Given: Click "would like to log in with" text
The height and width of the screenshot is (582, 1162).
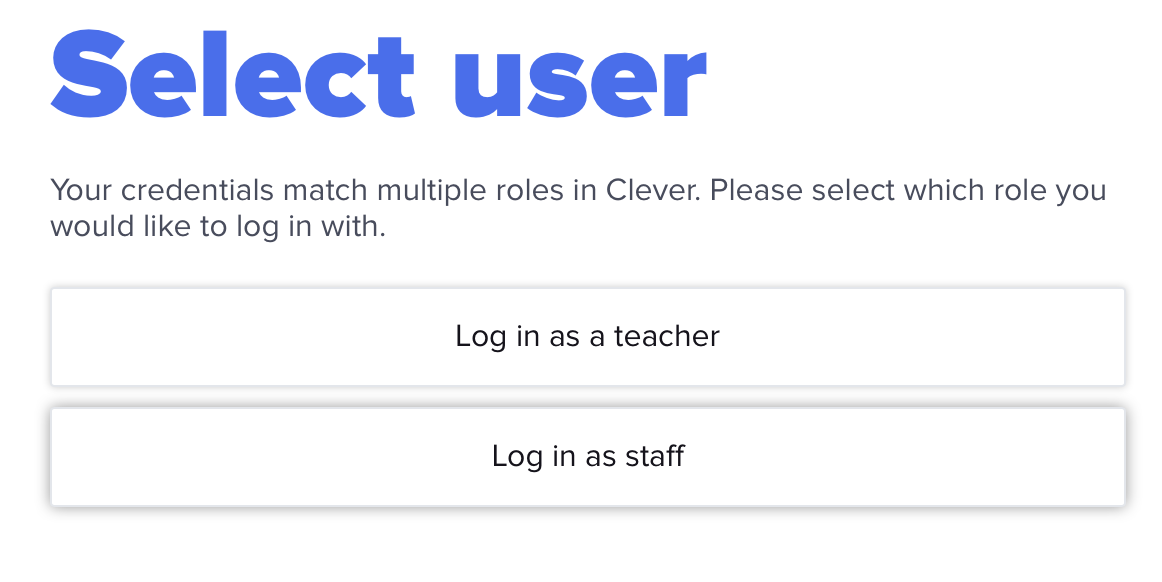Looking at the screenshot, I should [217, 227].
